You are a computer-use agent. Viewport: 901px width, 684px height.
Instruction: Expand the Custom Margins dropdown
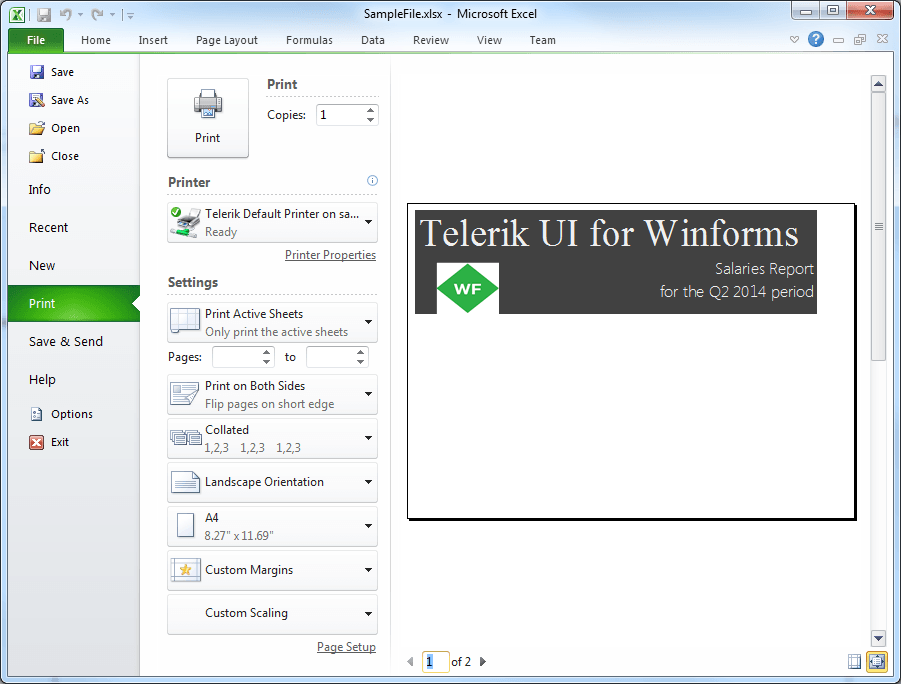272,570
